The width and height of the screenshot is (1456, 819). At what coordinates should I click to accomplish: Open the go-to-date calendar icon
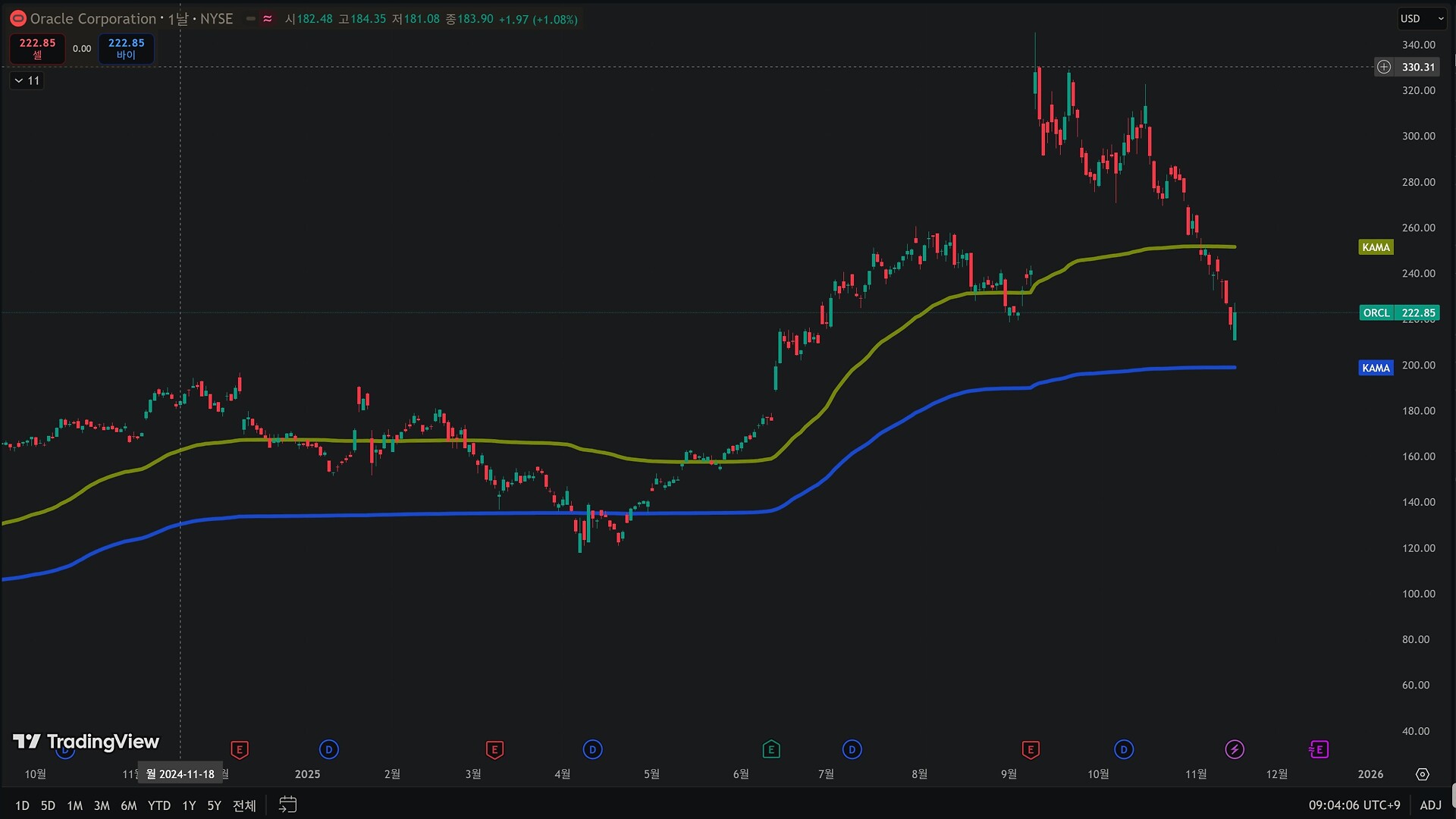tap(287, 805)
